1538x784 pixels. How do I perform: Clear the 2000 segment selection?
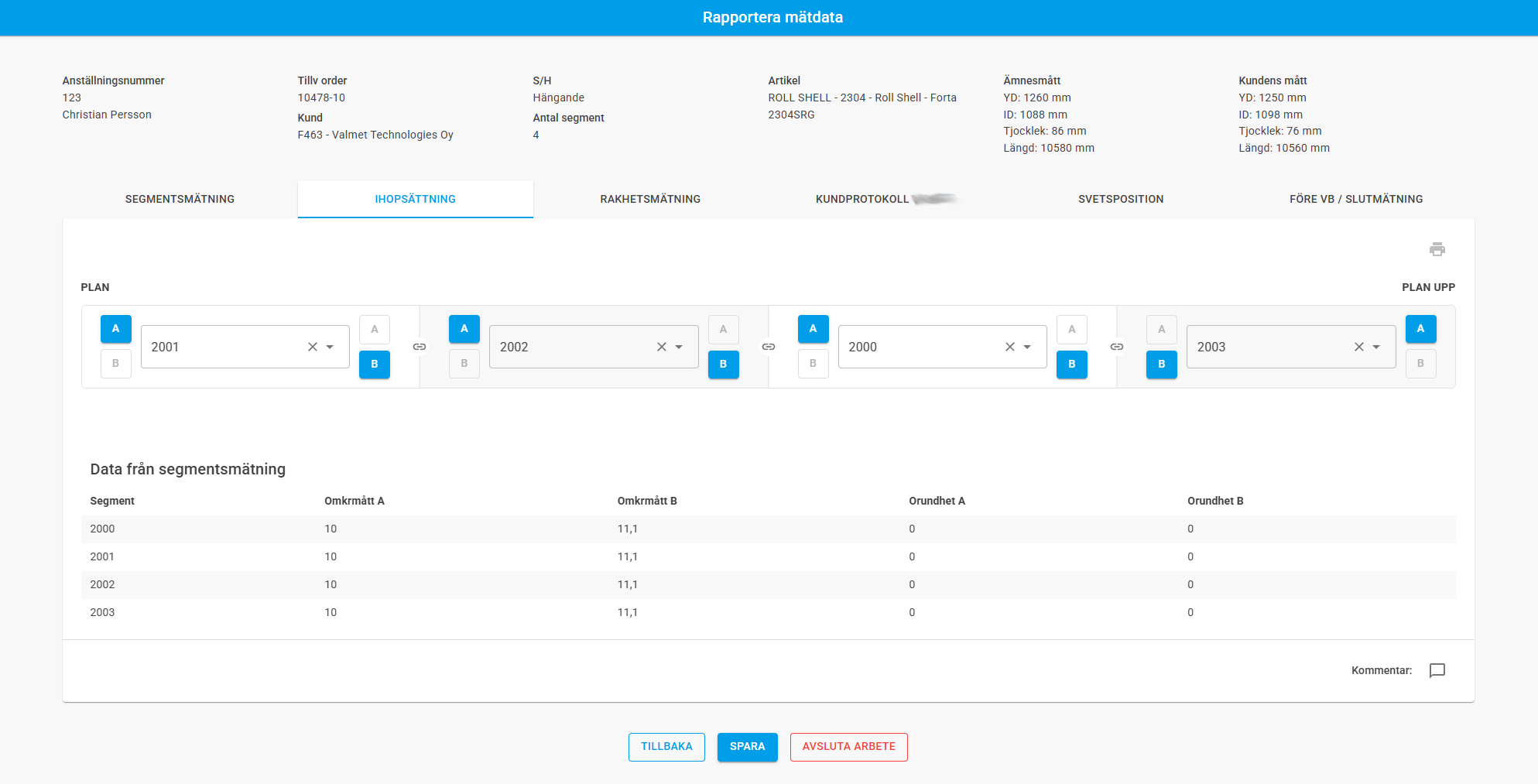[x=1009, y=347]
